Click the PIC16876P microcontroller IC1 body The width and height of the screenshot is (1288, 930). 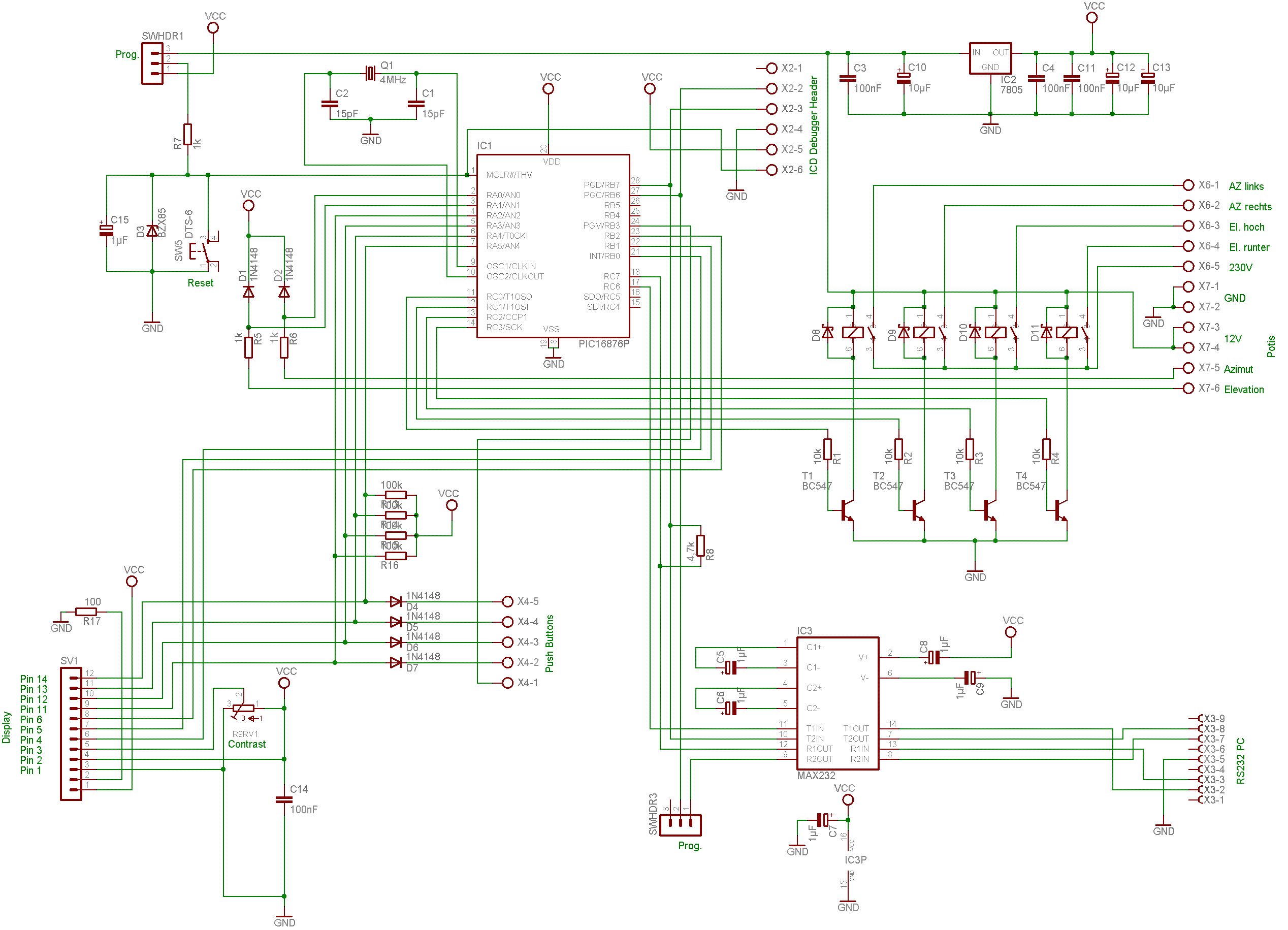553,246
